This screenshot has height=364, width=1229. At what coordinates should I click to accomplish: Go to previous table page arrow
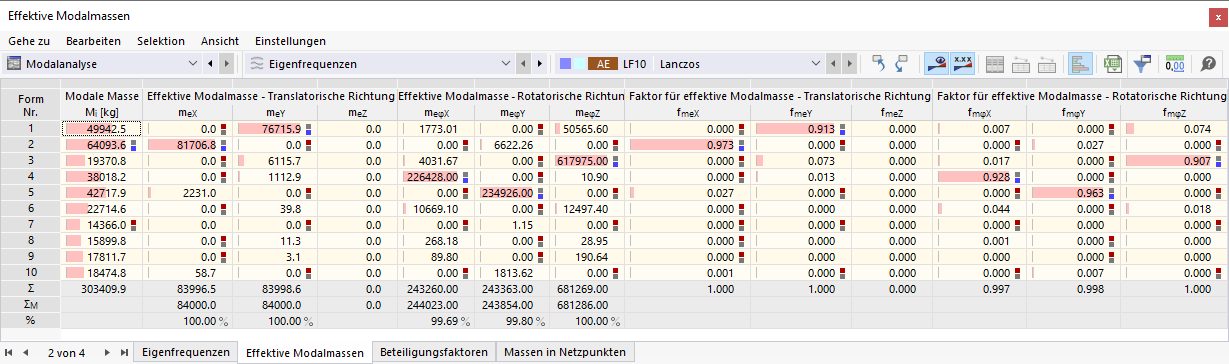(x=26, y=352)
